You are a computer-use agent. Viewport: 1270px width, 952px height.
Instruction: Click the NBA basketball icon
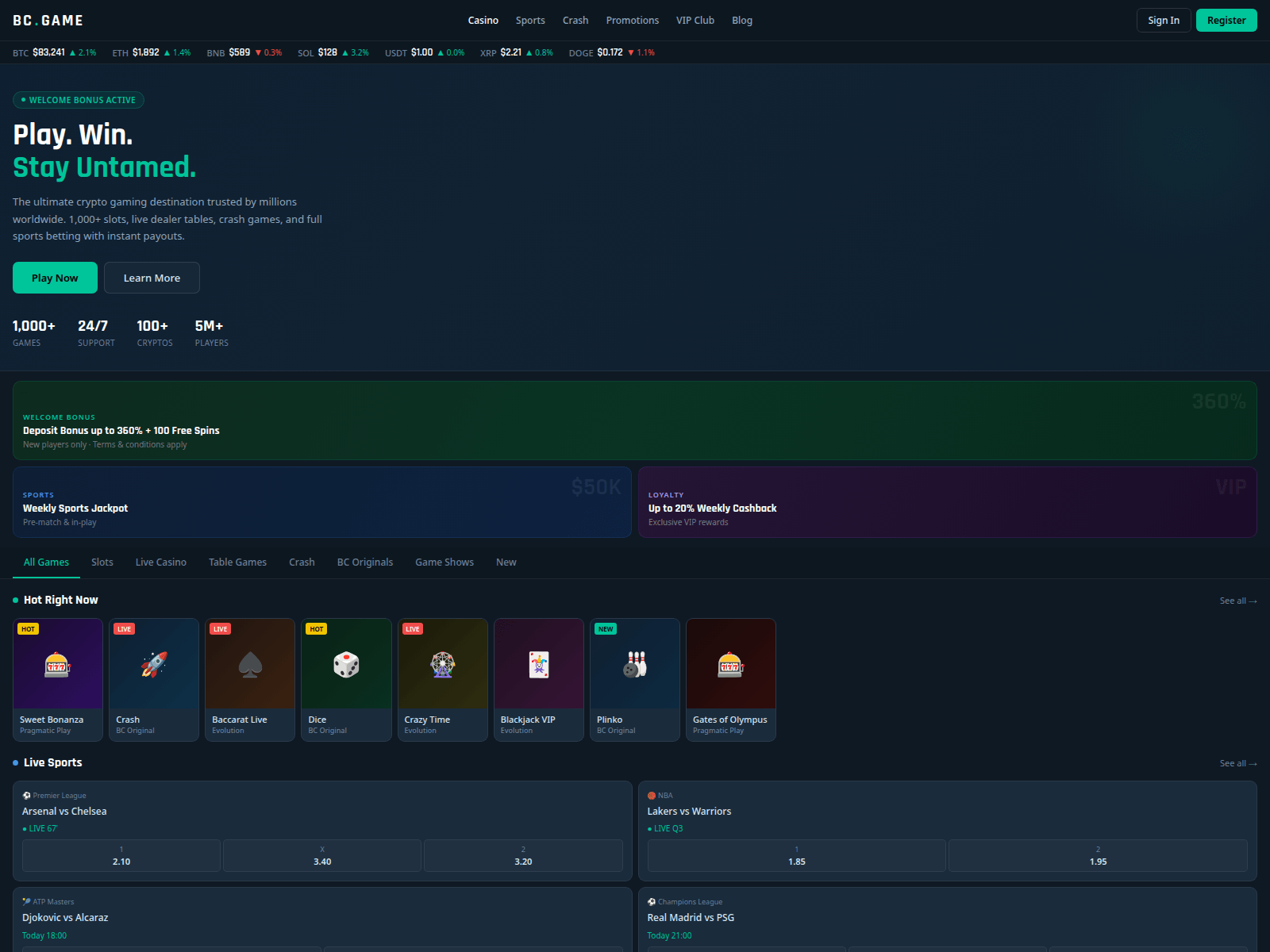coord(652,795)
